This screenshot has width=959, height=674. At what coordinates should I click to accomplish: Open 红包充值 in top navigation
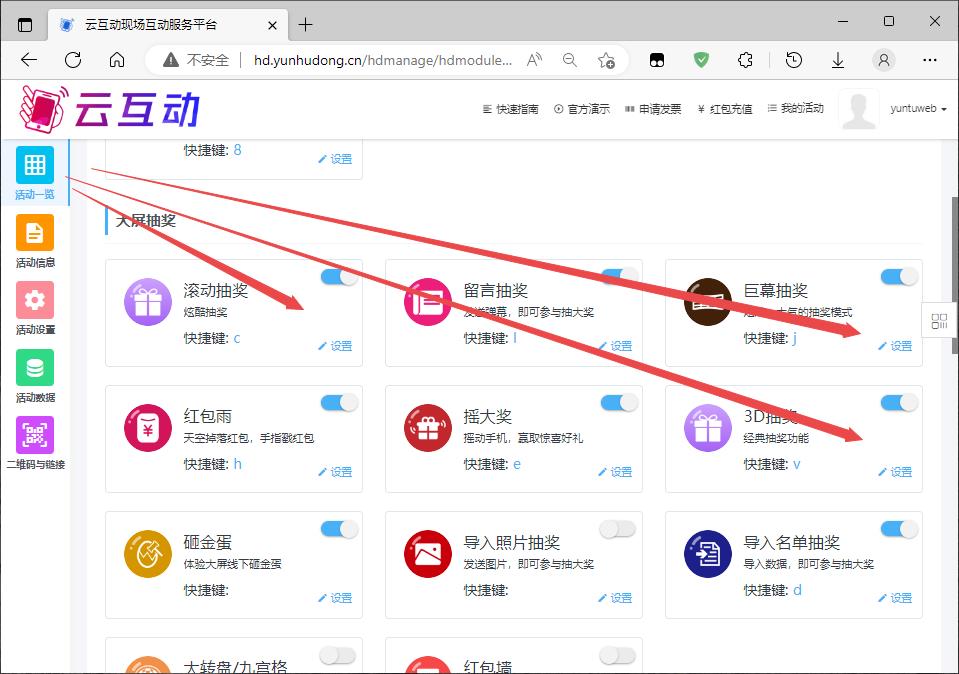click(x=725, y=109)
